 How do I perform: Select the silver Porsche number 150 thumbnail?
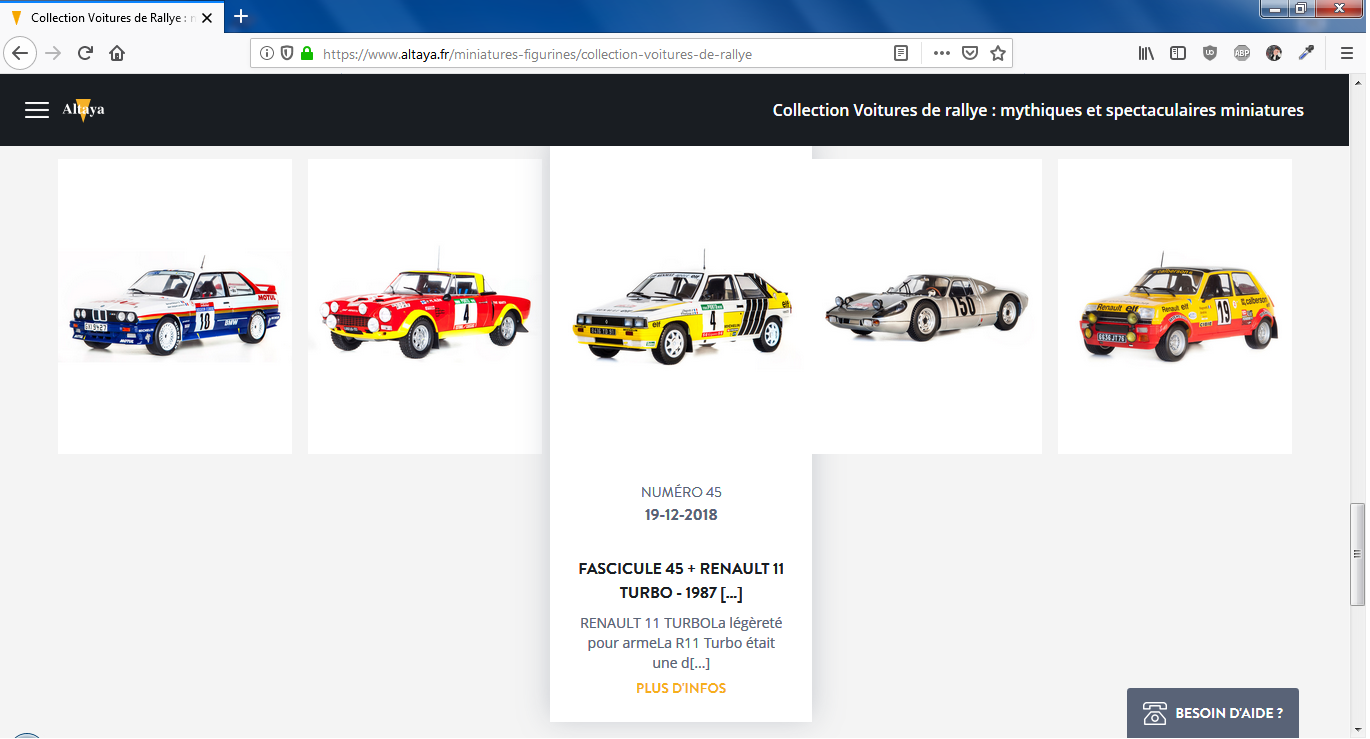coord(926,306)
